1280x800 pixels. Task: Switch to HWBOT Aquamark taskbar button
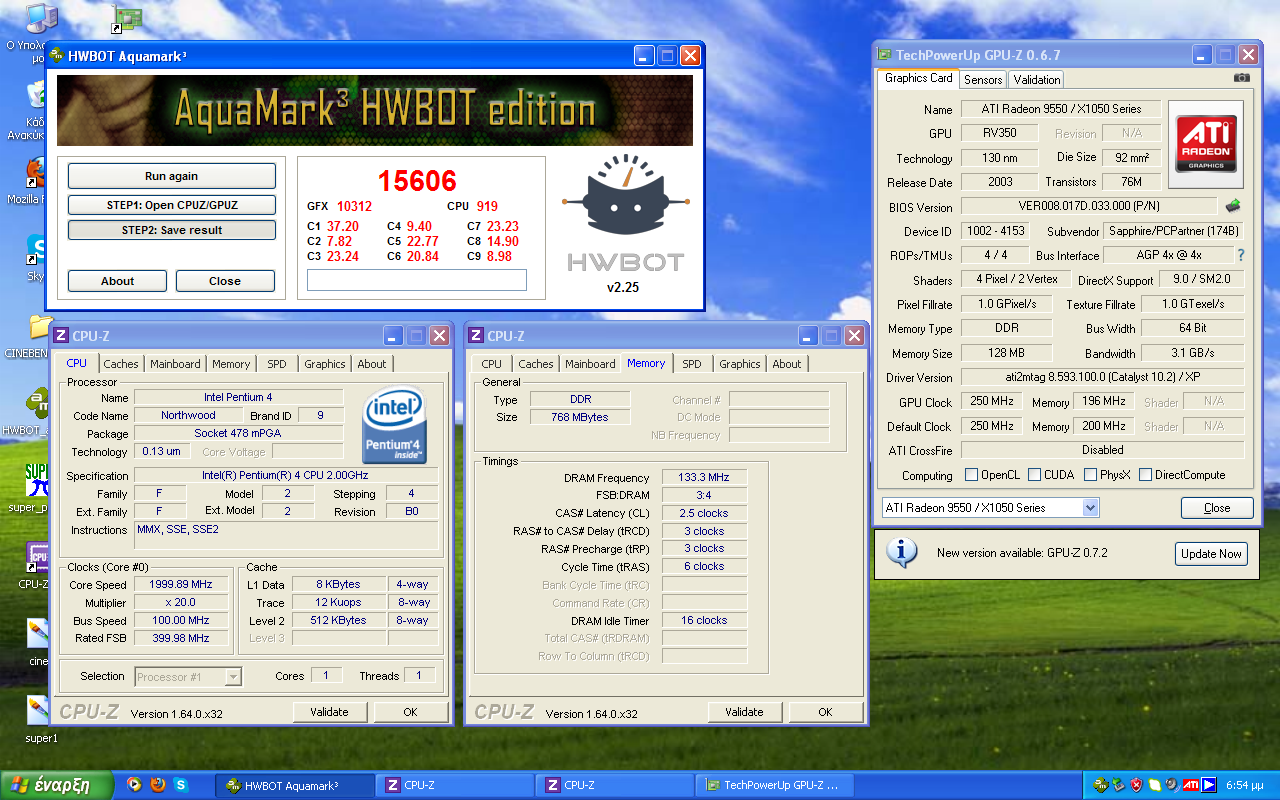point(295,785)
